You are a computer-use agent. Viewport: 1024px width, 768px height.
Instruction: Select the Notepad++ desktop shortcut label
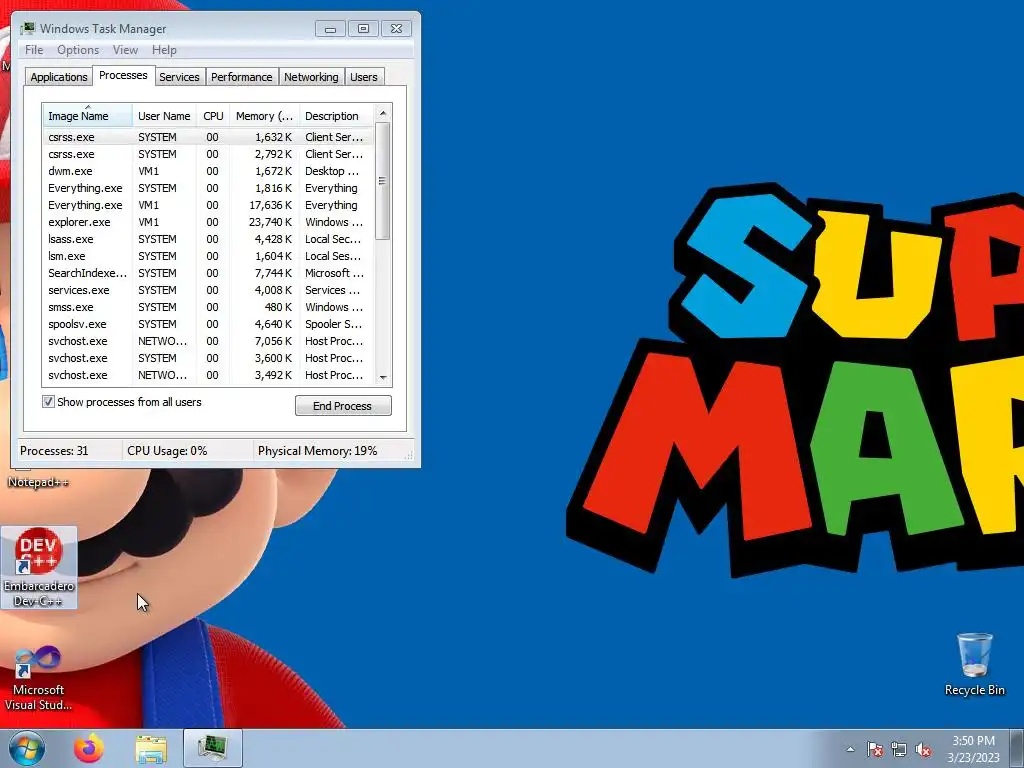point(38,482)
